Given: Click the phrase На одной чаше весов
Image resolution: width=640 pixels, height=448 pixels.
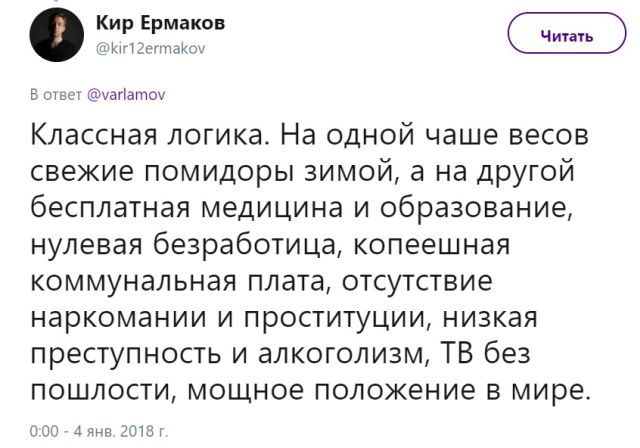Looking at the screenshot, I should pyautogui.click(x=434, y=135).
